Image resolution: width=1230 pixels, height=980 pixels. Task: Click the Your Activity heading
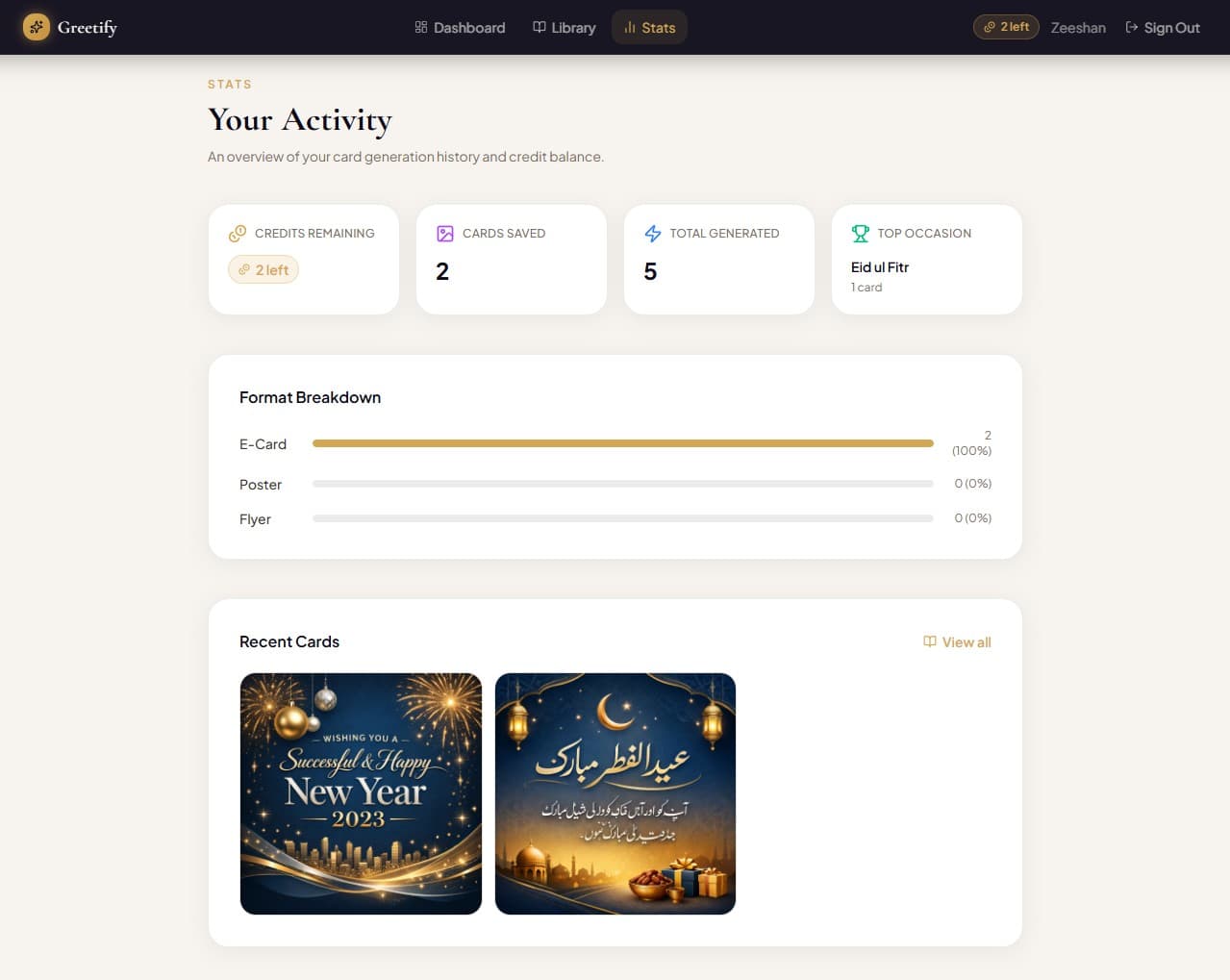(300, 120)
